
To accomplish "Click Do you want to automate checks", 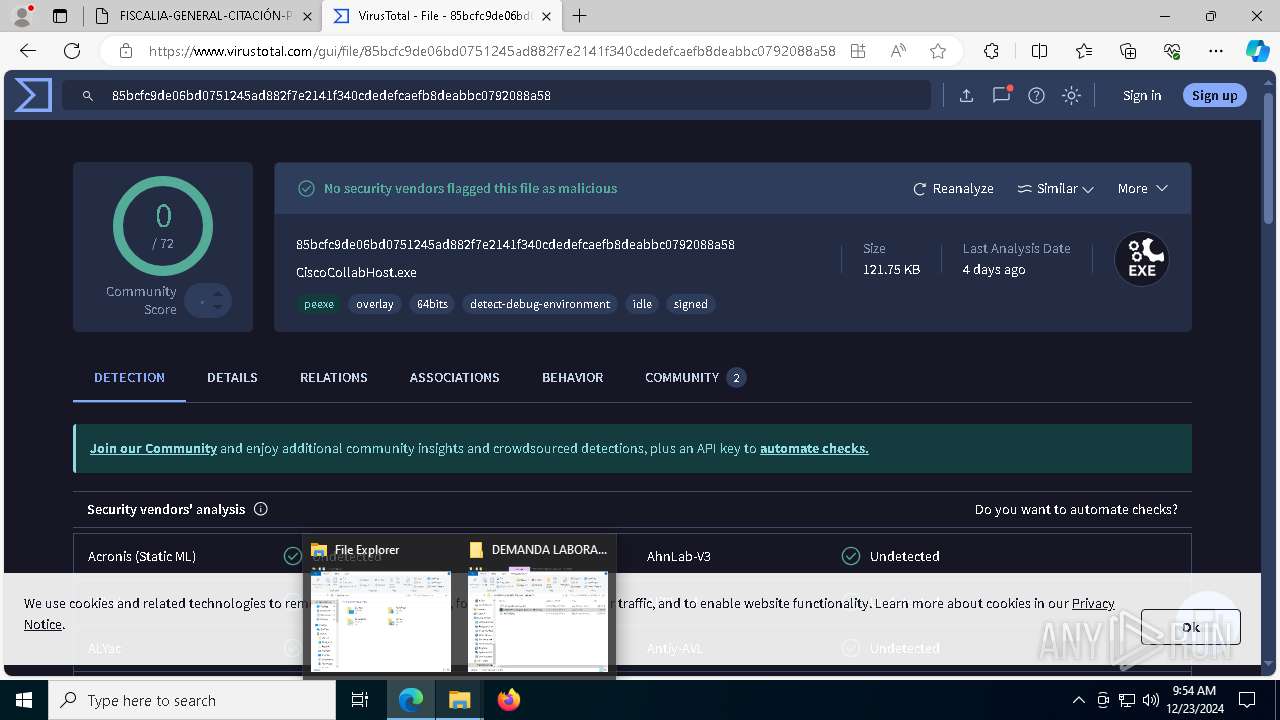I will click(1076, 509).
